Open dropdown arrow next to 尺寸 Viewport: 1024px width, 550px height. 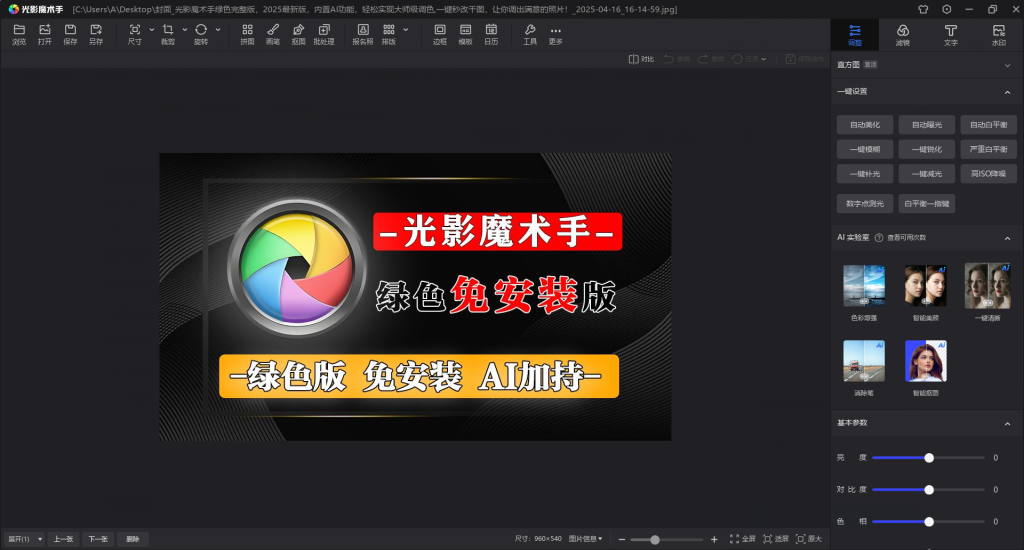(x=152, y=29)
